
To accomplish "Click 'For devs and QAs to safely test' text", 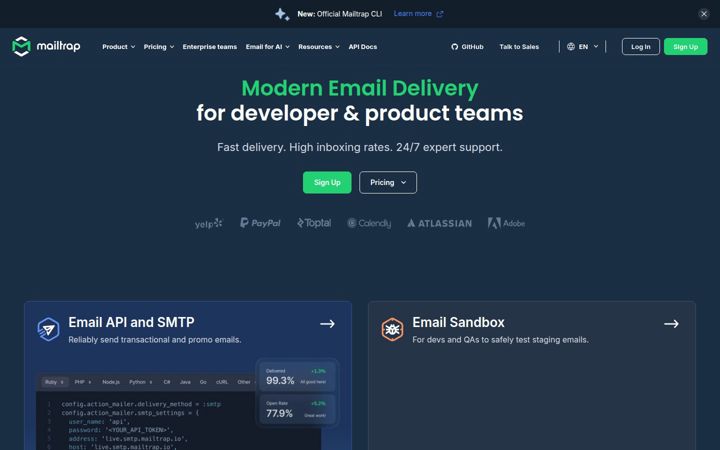I will 501,340.
